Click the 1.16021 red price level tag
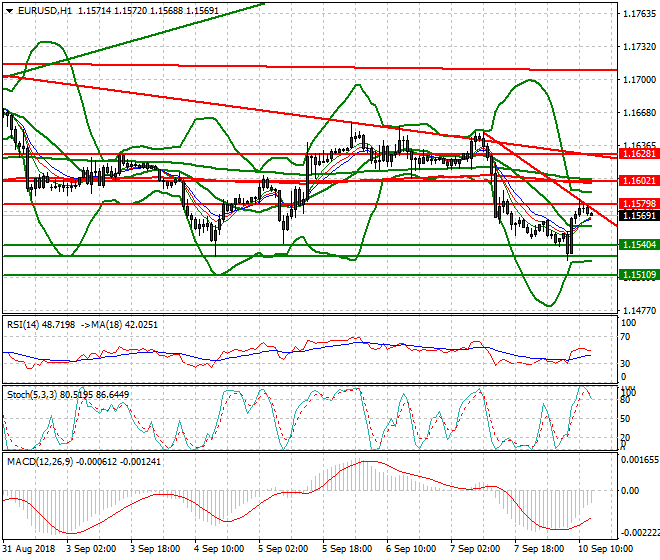Viewport: 660px width, 560px height. coord(637,180)
